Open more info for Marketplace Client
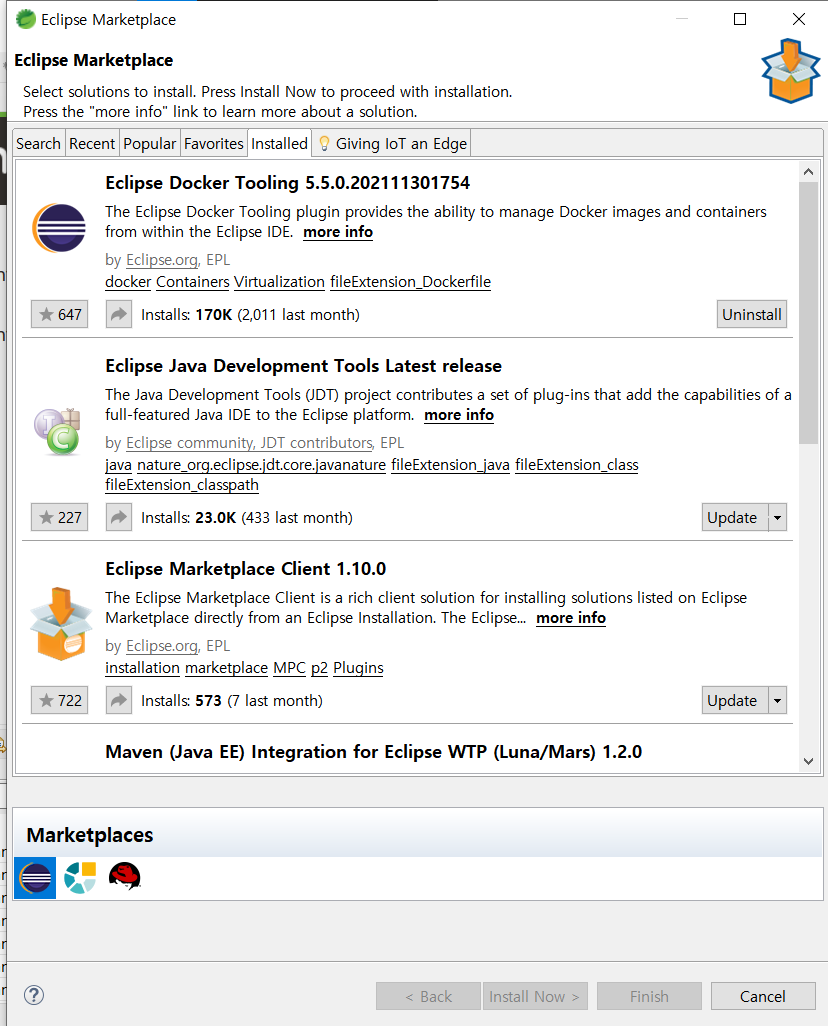 pos(571,618)
